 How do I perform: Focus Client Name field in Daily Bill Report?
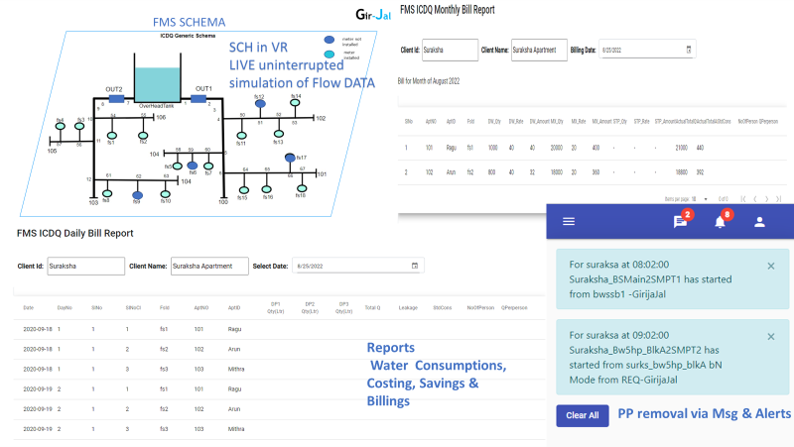pos(210,266)
